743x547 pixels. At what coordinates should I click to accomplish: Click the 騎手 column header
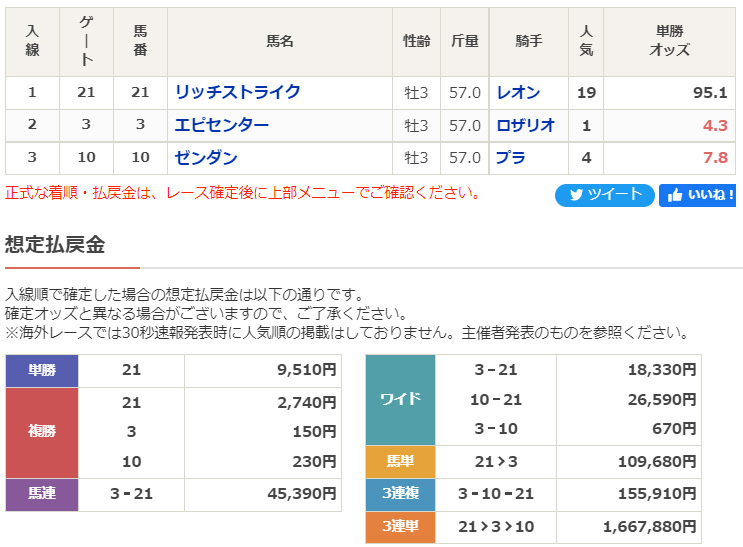[x=528, y=42]
